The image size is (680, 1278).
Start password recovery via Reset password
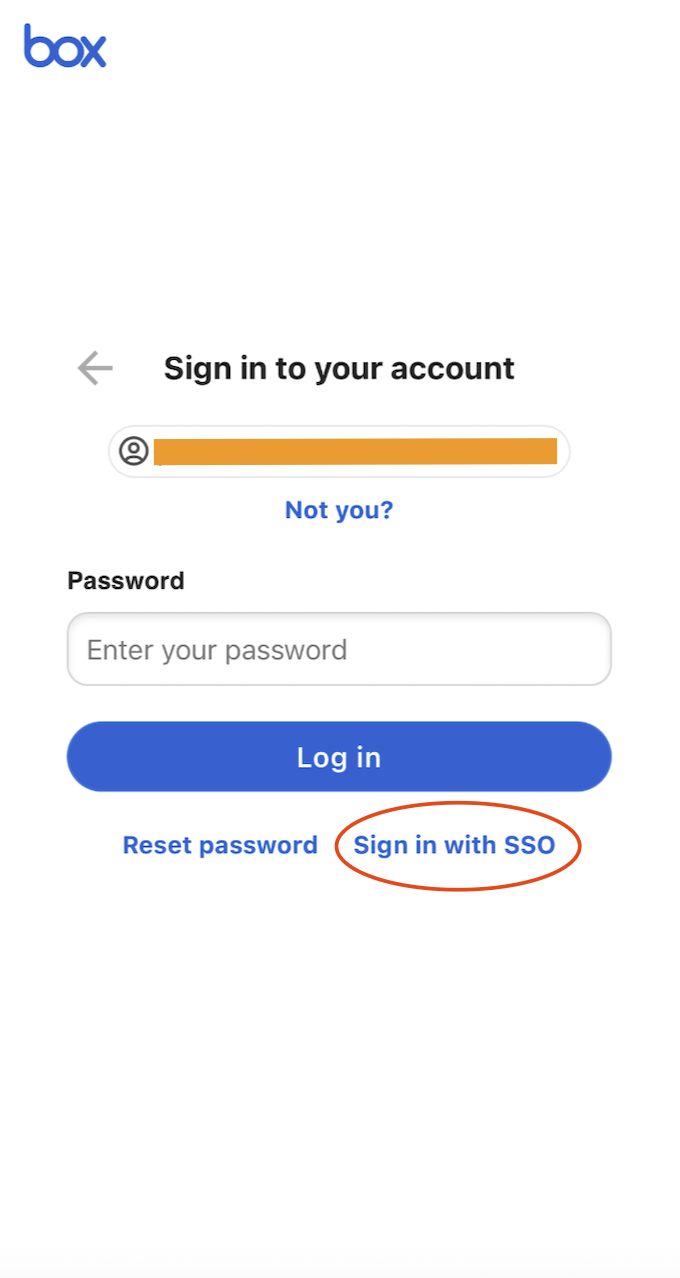coord(220,845)
